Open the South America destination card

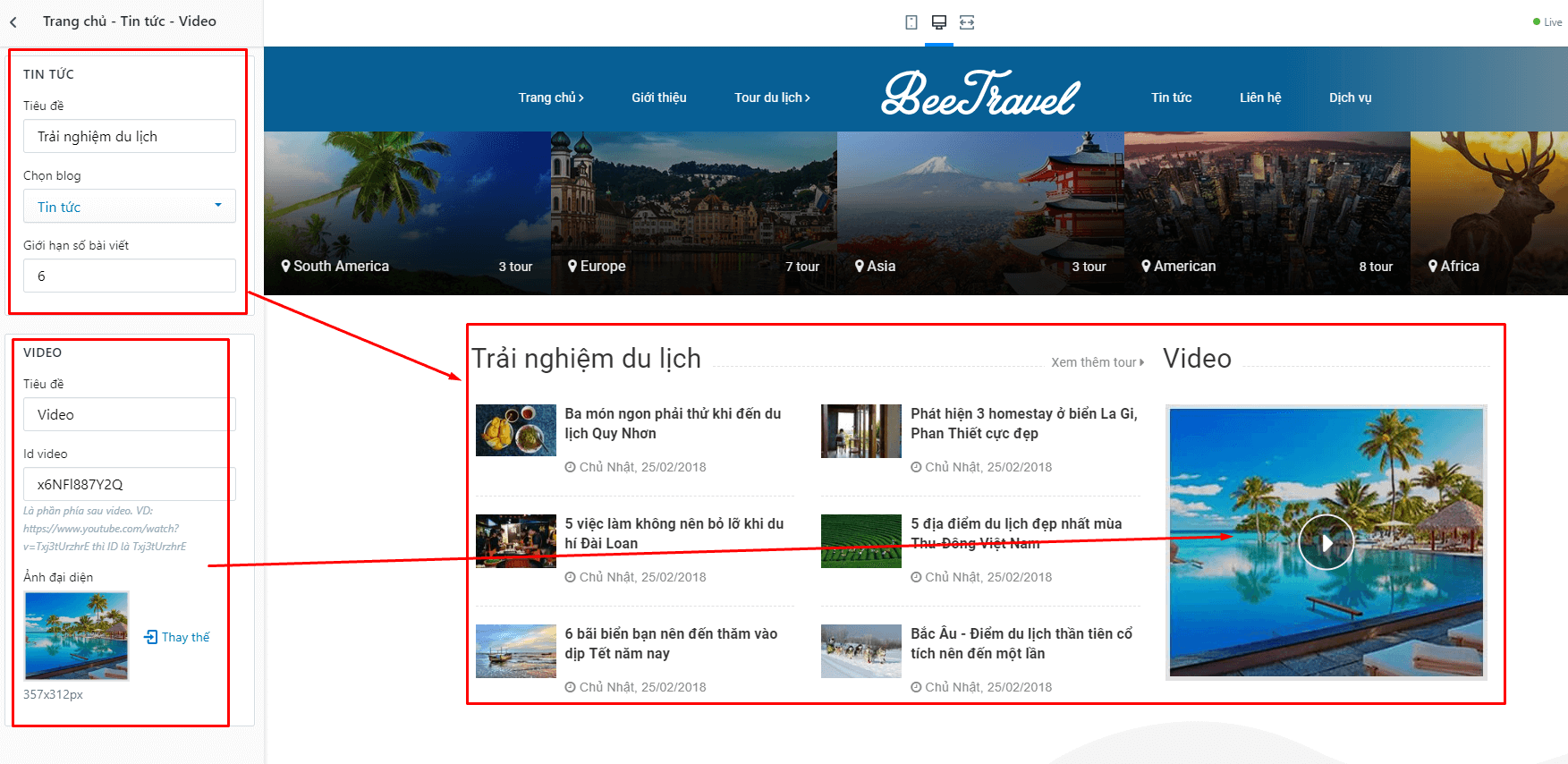click(x=407, y=214)
